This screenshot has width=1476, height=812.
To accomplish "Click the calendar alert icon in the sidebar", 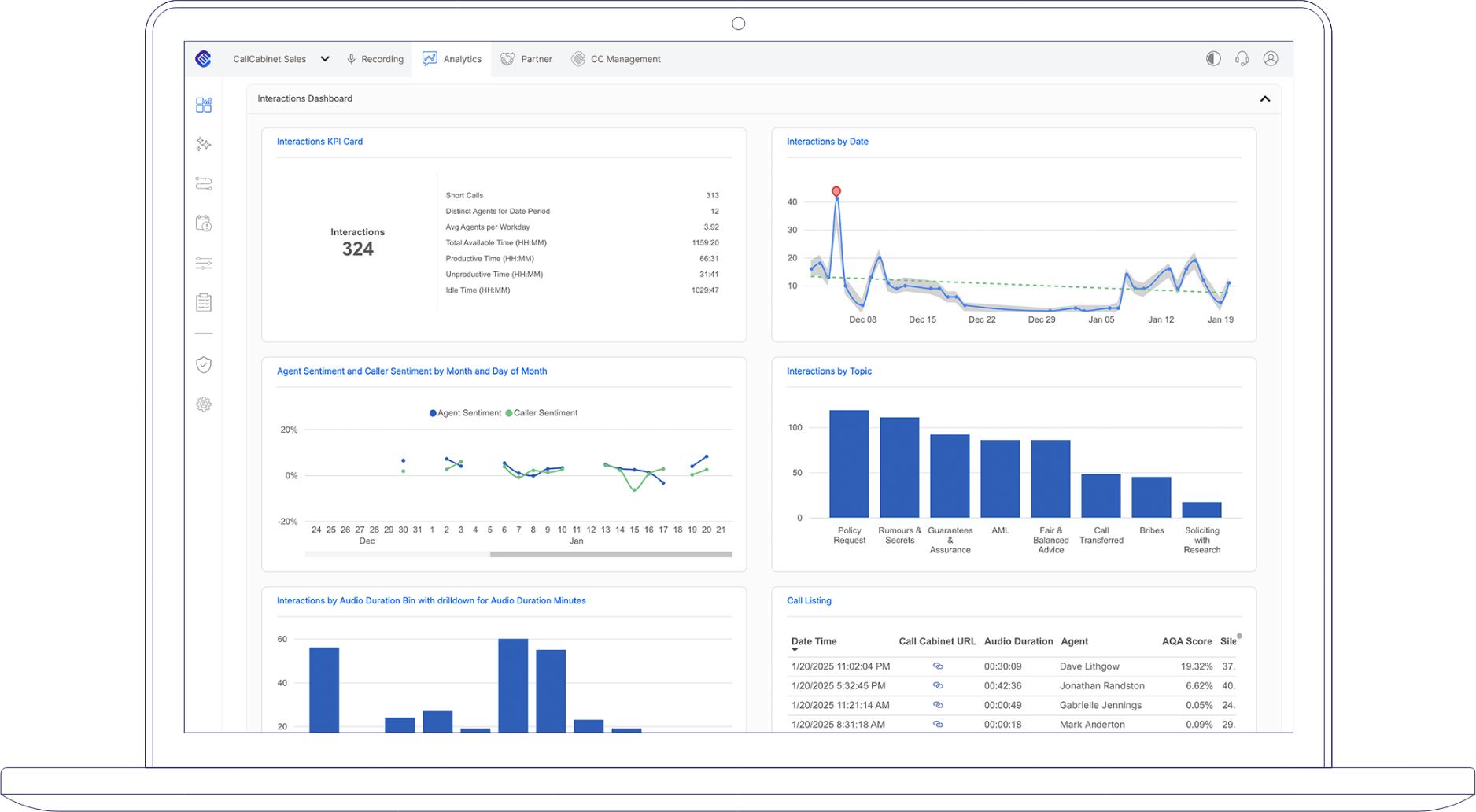I will 203,223.
